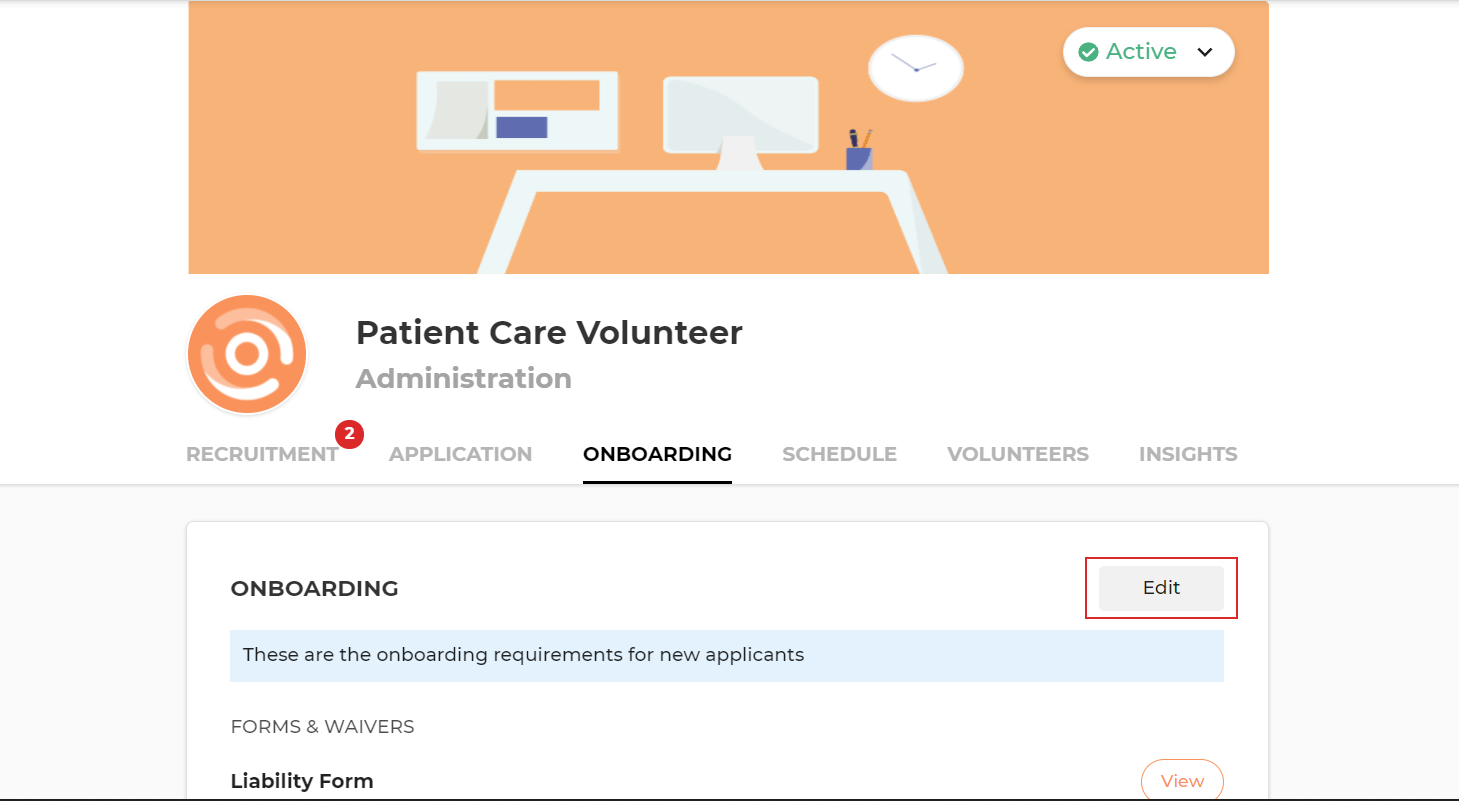The image size is (1459, 801).
Task: Click the Administration department subtitle
Action: click(464, 379)
